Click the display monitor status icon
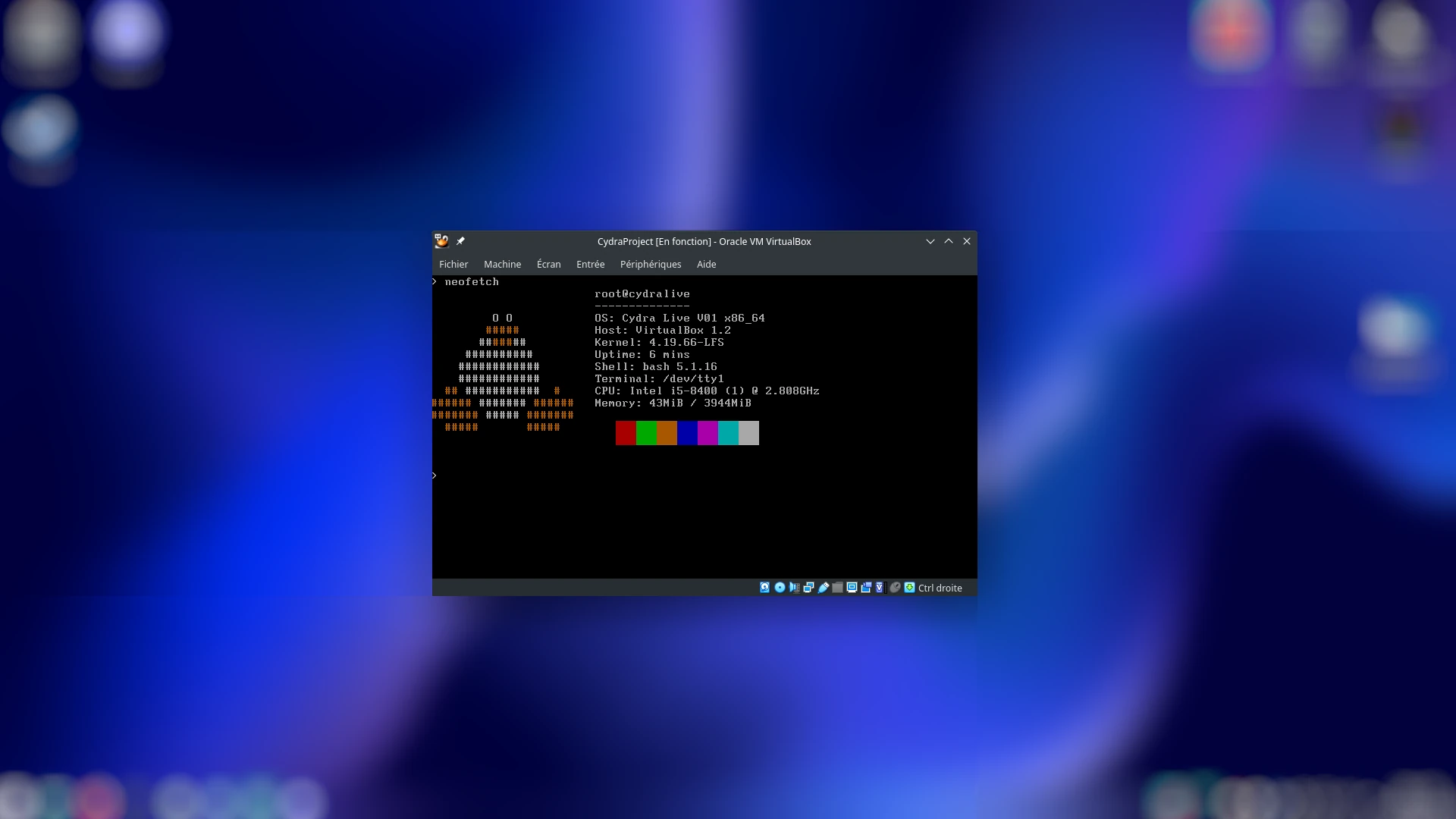 [x=852, y=587]
